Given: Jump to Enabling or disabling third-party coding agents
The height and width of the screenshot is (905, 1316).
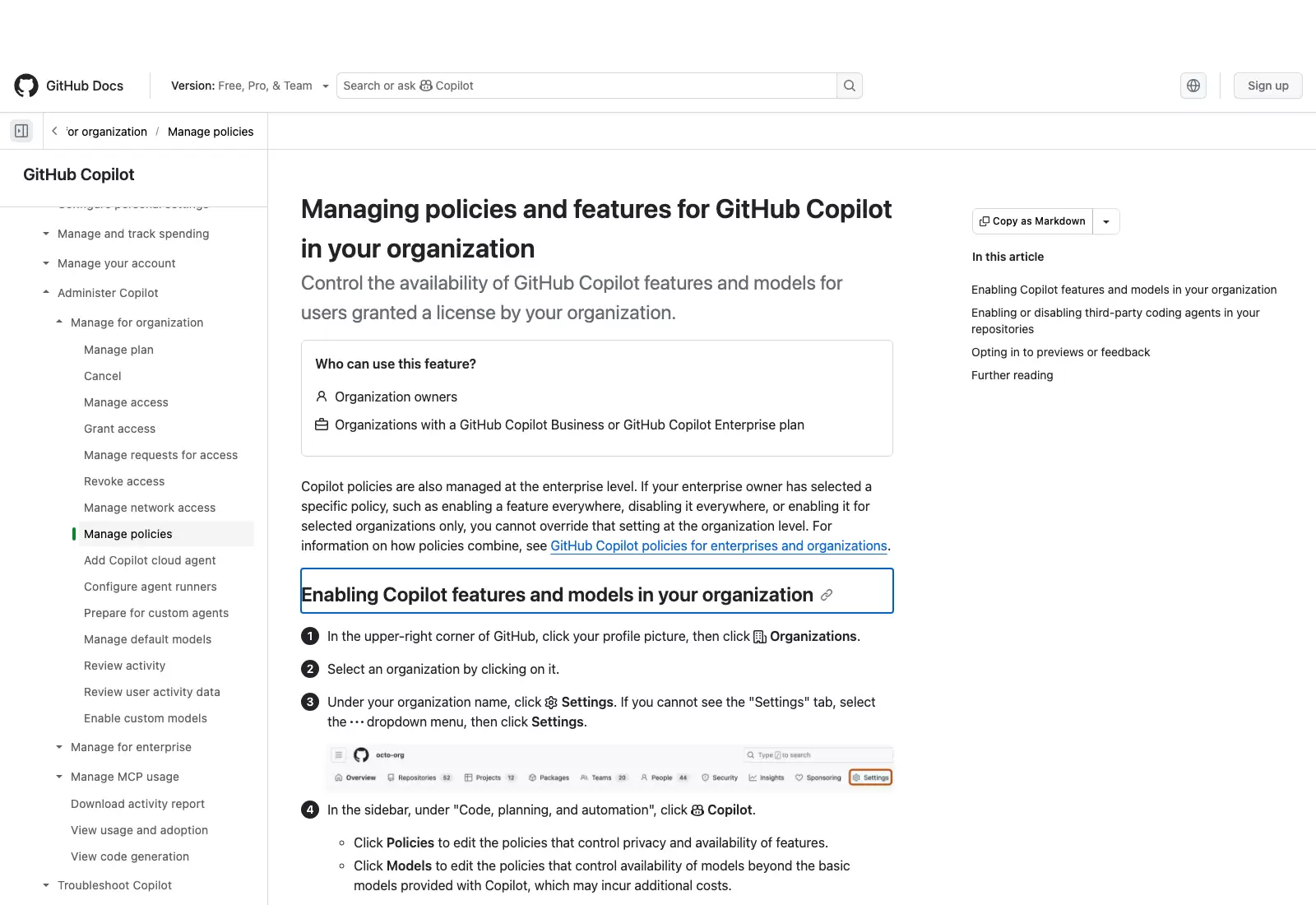Looking at the screenshot, I should (x=1115, y=321).
